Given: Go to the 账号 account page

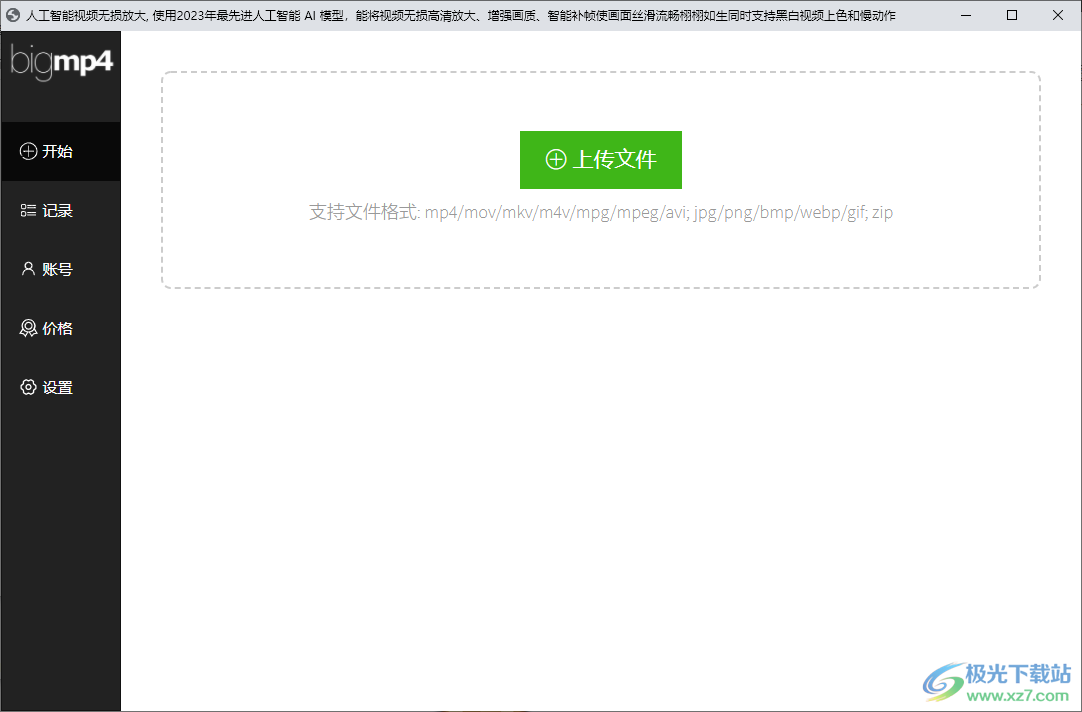Looking at the screenshot, I should [x=61, y=269].
